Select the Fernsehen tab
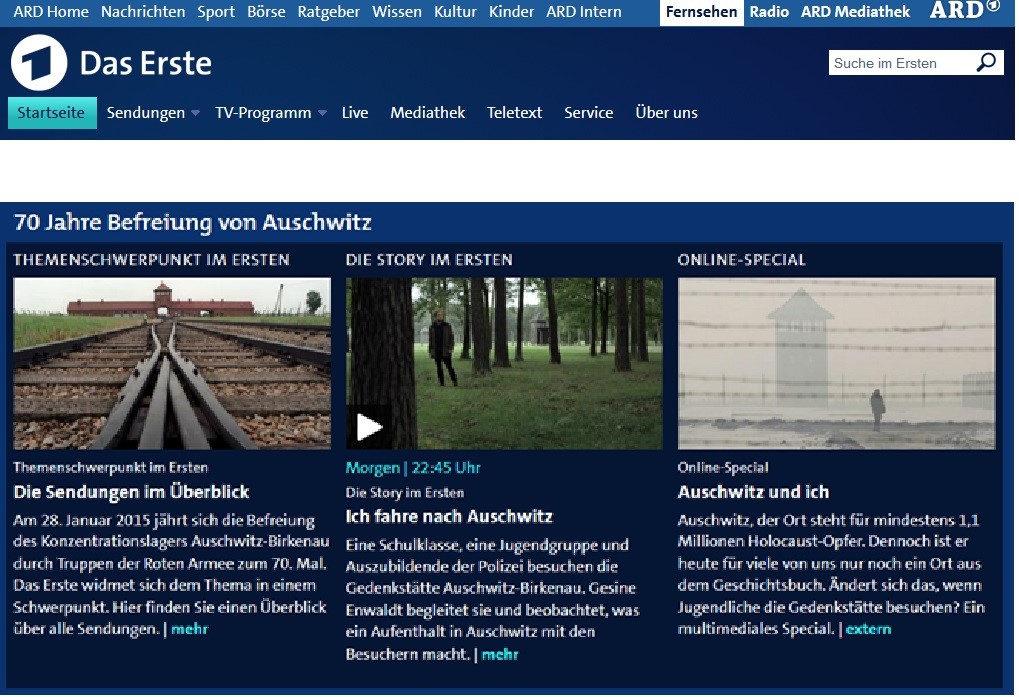 tap(701, 12)
